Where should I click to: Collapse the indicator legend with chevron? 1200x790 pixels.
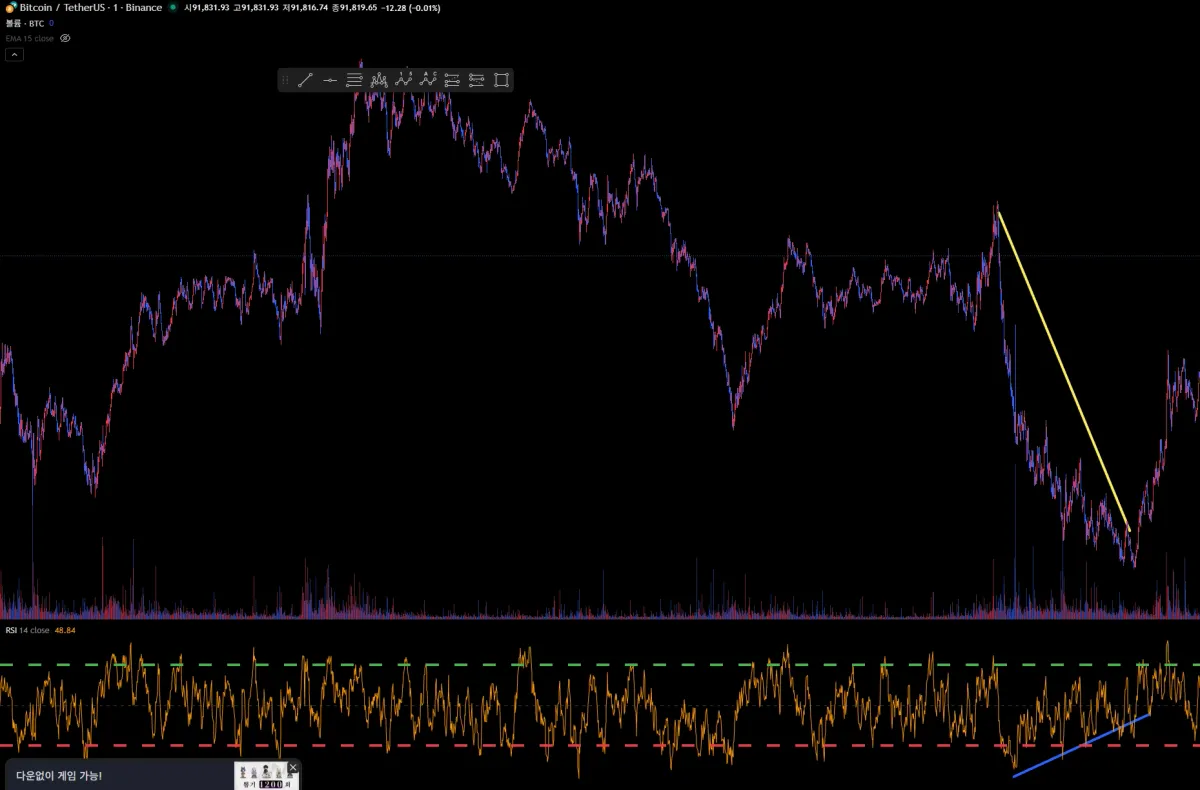click(14, 55)
